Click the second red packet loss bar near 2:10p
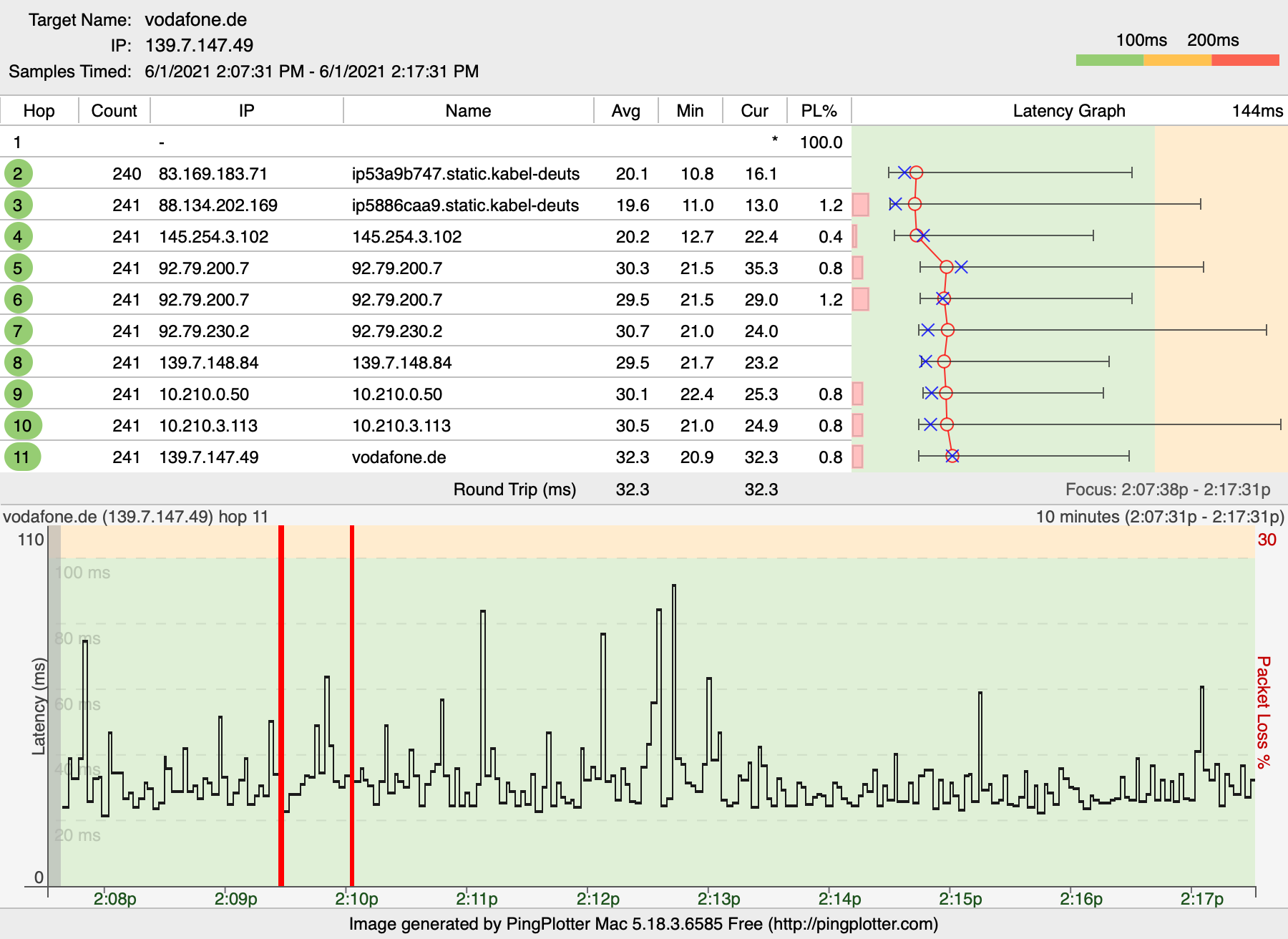This screenshot has width=1288, height=939. point(352,705)
